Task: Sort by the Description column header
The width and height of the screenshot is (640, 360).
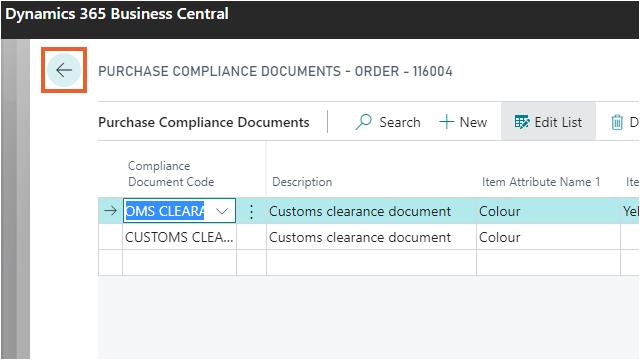Action: pyautogui.click(x=302, y=182)
